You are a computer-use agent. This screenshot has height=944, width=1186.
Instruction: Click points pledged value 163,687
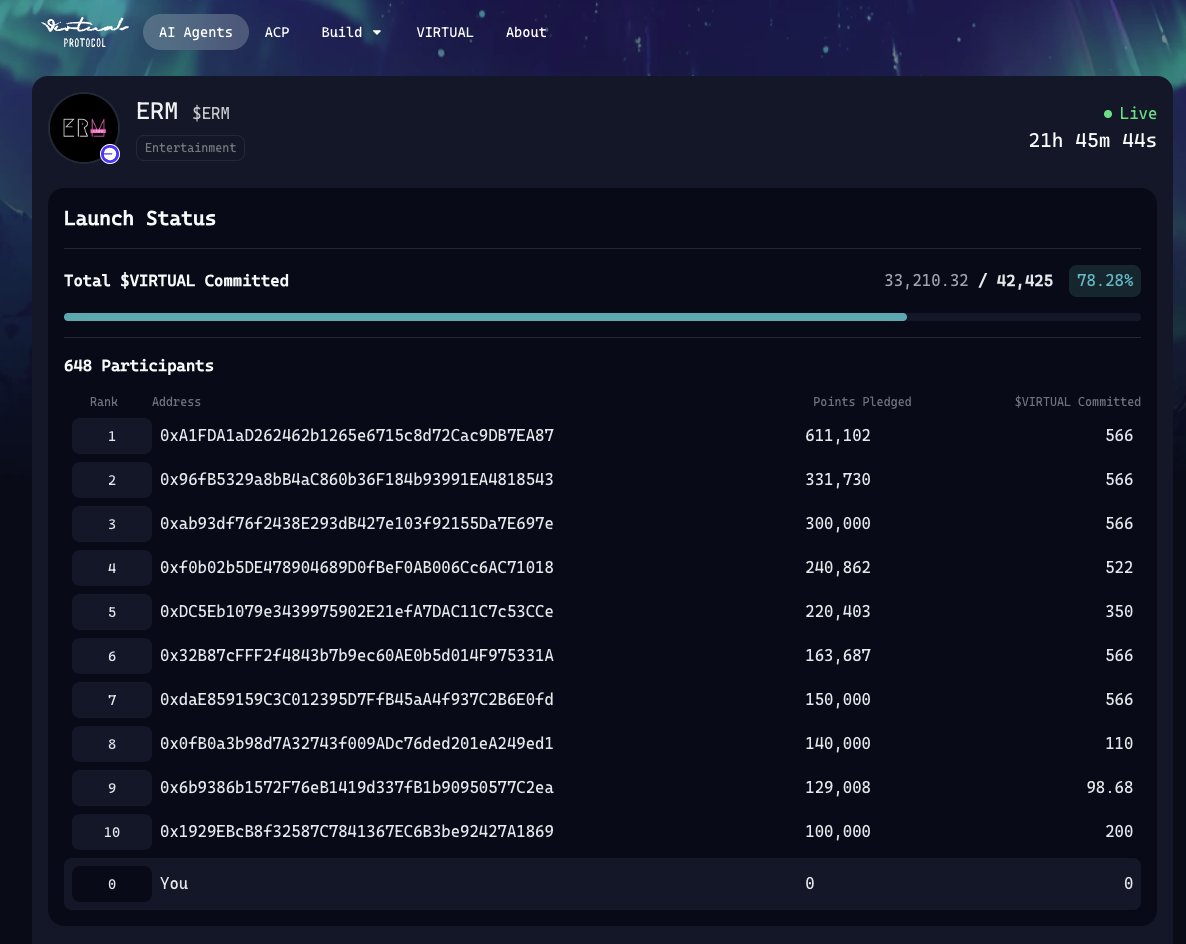838,655
